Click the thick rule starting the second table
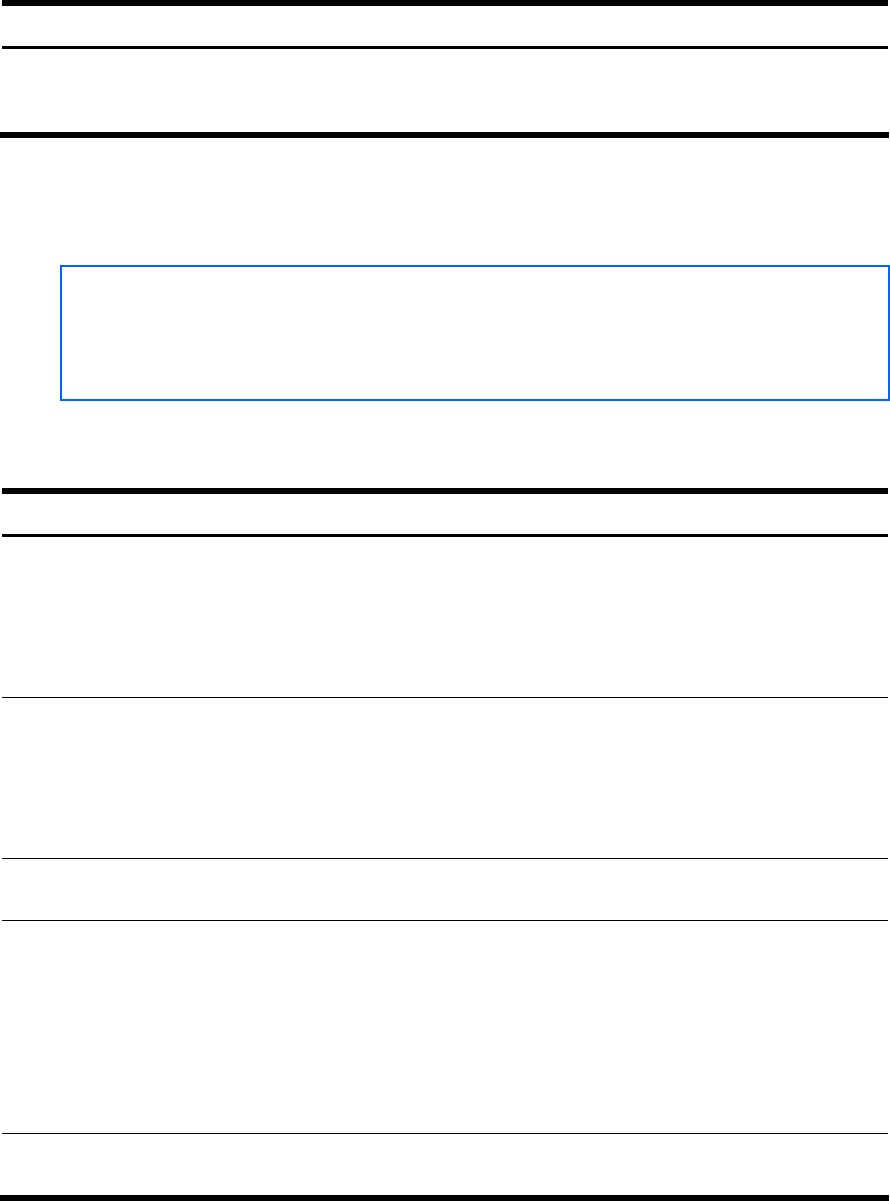Image resolution: width=890 pixels, height=1201 pixels. point(445,491)
